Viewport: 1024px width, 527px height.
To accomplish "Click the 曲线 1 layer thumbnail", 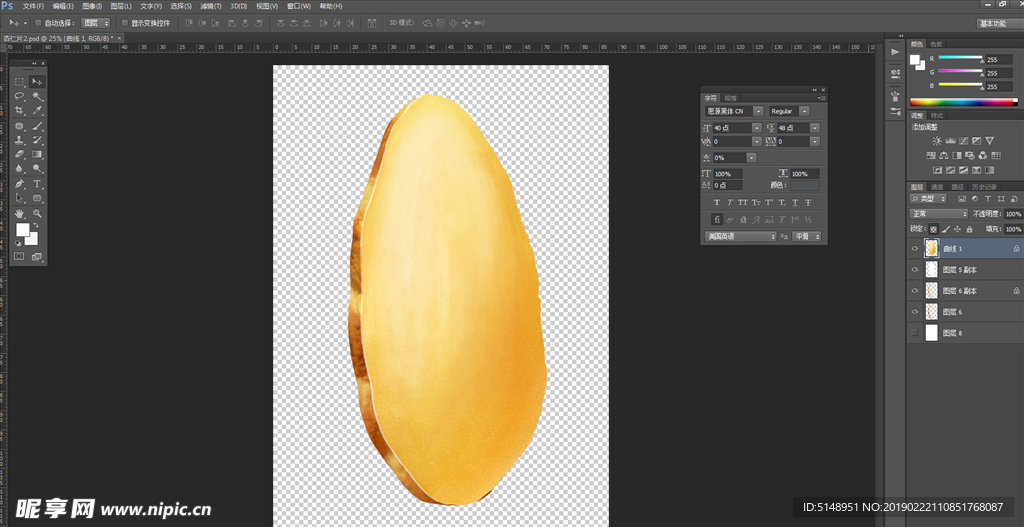I will (932, 249).
